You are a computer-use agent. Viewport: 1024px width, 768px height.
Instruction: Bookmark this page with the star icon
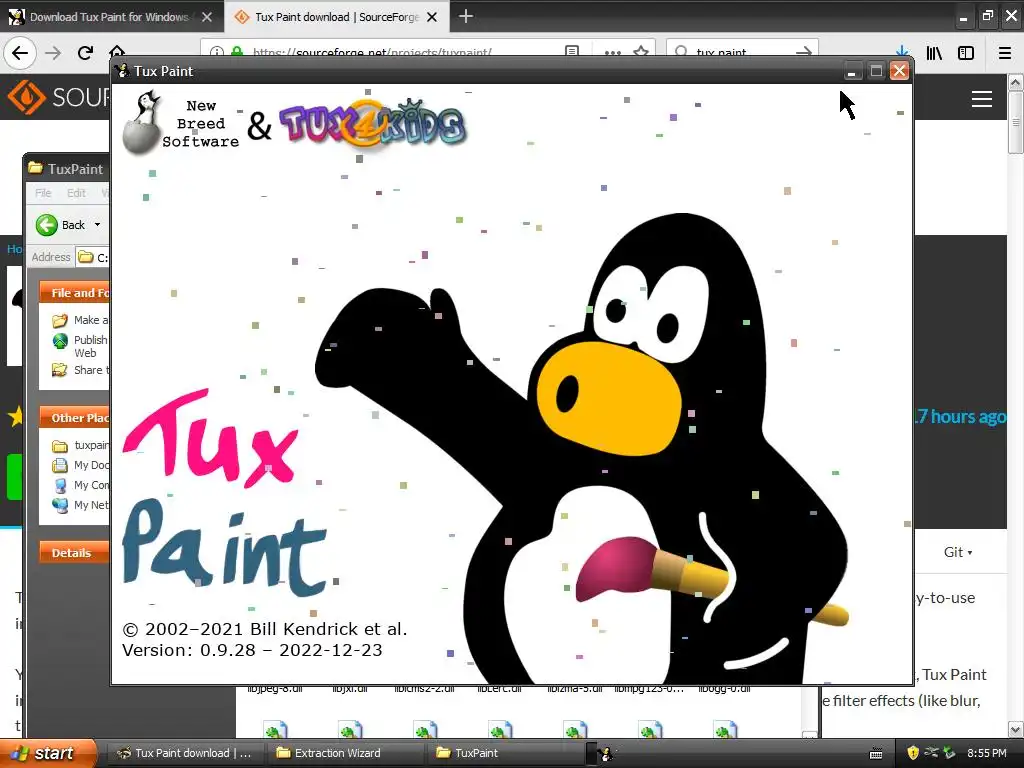click(641, 52)
